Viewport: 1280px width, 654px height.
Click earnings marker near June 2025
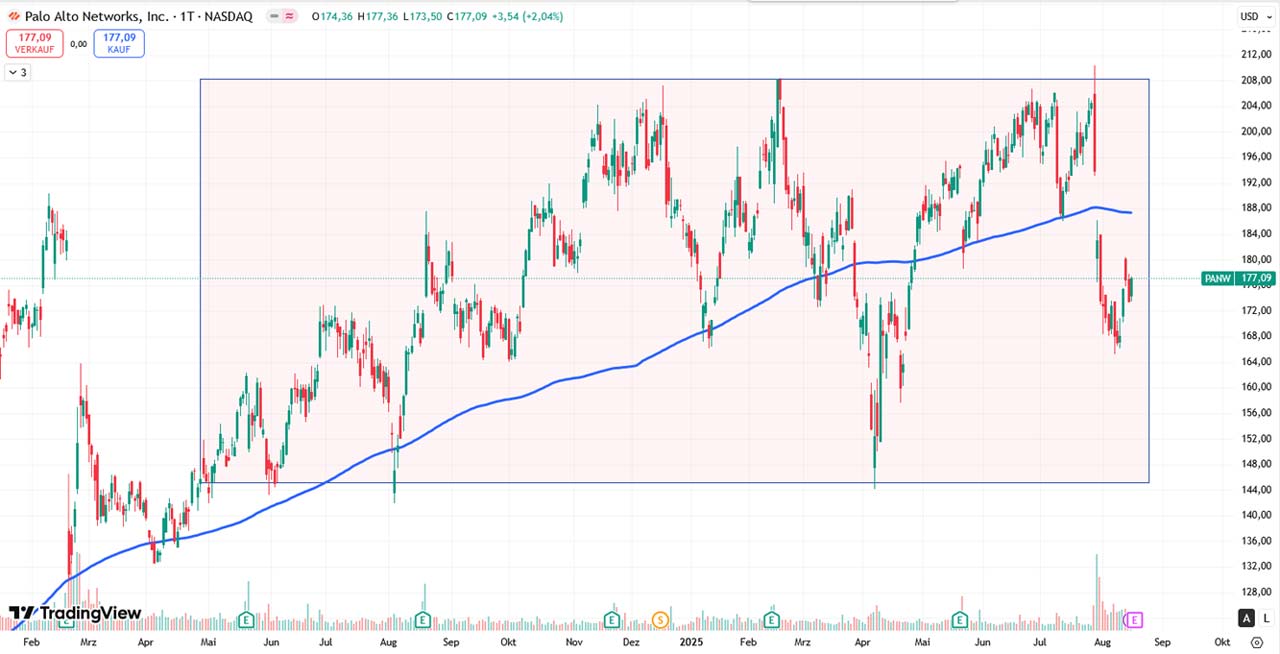point(960,620)
